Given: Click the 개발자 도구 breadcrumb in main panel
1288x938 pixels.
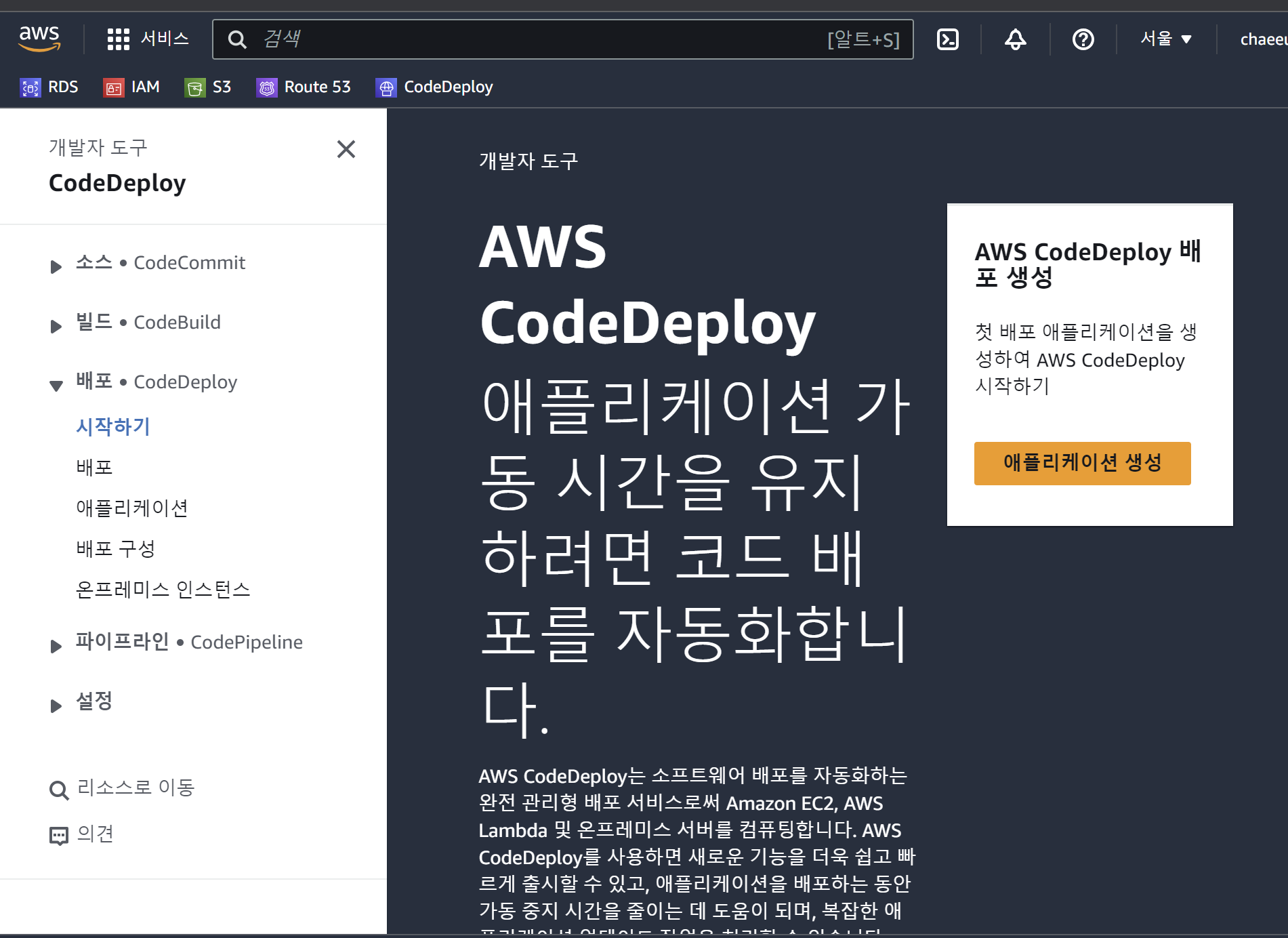Looking at the screenshot, I should coord(528,161).
